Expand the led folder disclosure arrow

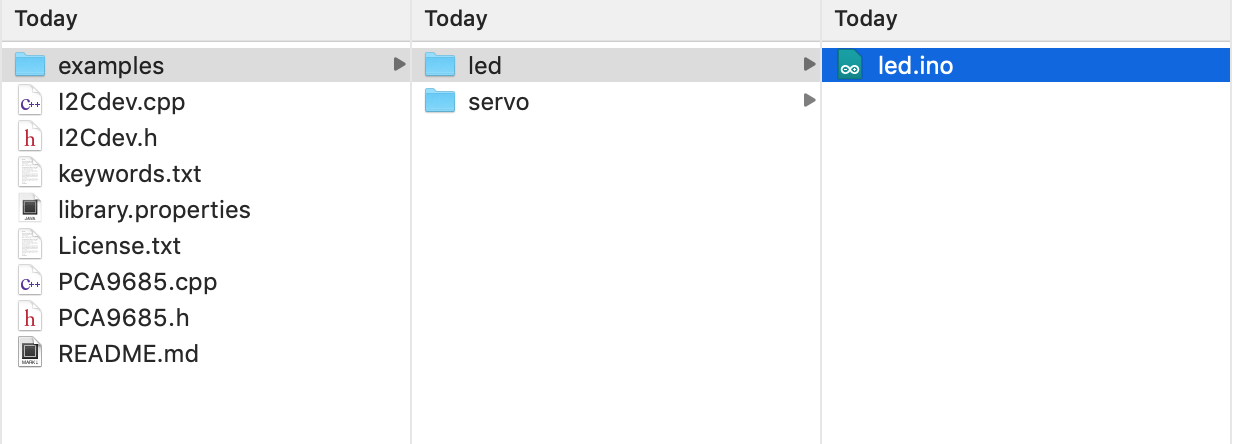(809, 65)
